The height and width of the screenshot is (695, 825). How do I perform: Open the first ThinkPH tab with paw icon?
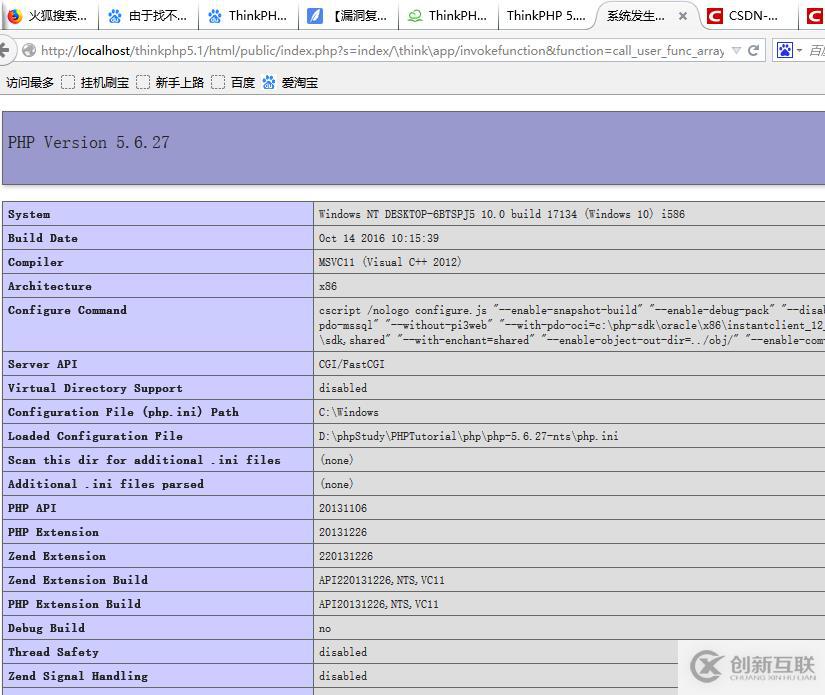pos(248,16)
